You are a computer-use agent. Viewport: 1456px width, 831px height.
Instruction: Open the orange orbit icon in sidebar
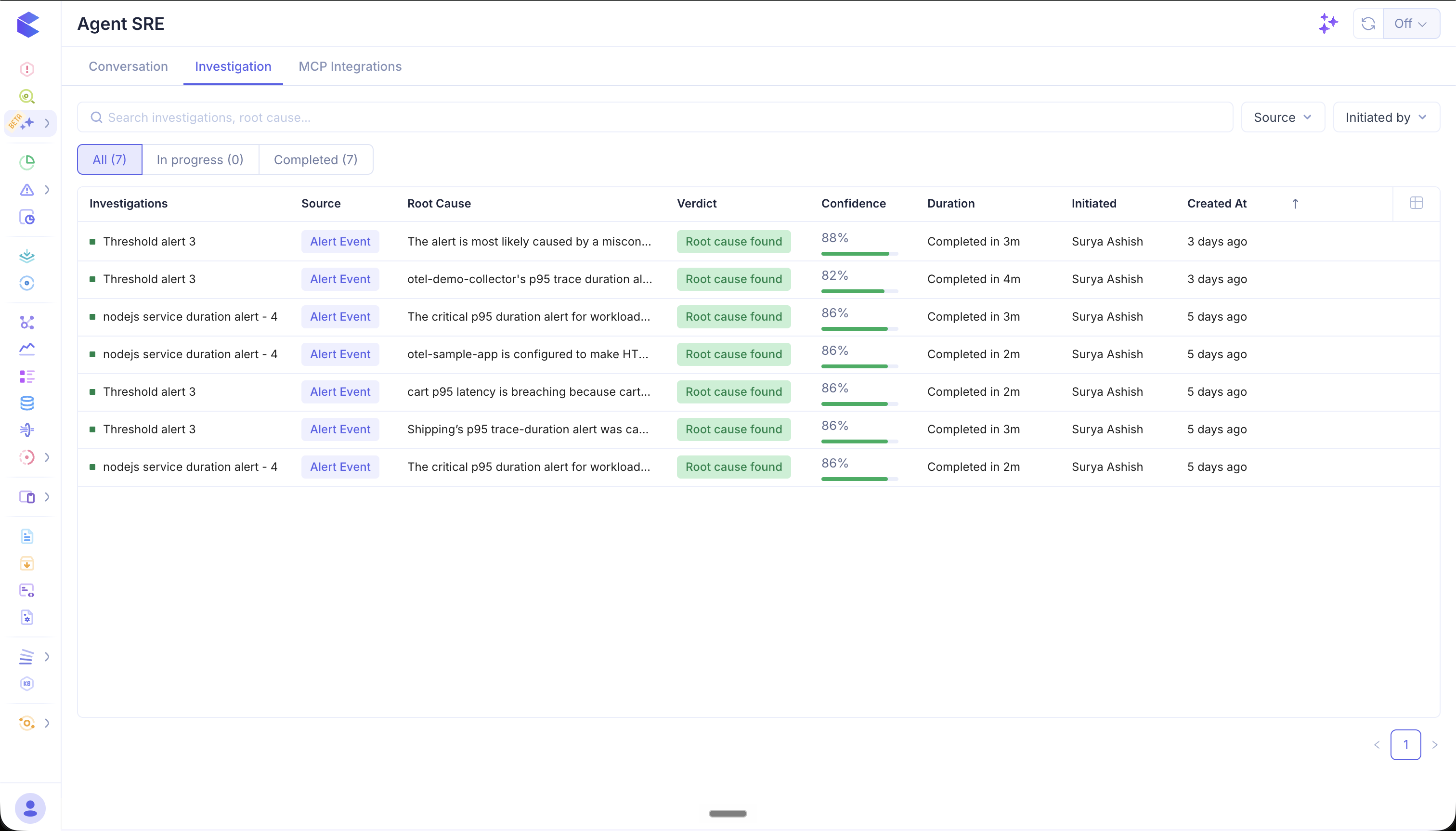[27, 723]
